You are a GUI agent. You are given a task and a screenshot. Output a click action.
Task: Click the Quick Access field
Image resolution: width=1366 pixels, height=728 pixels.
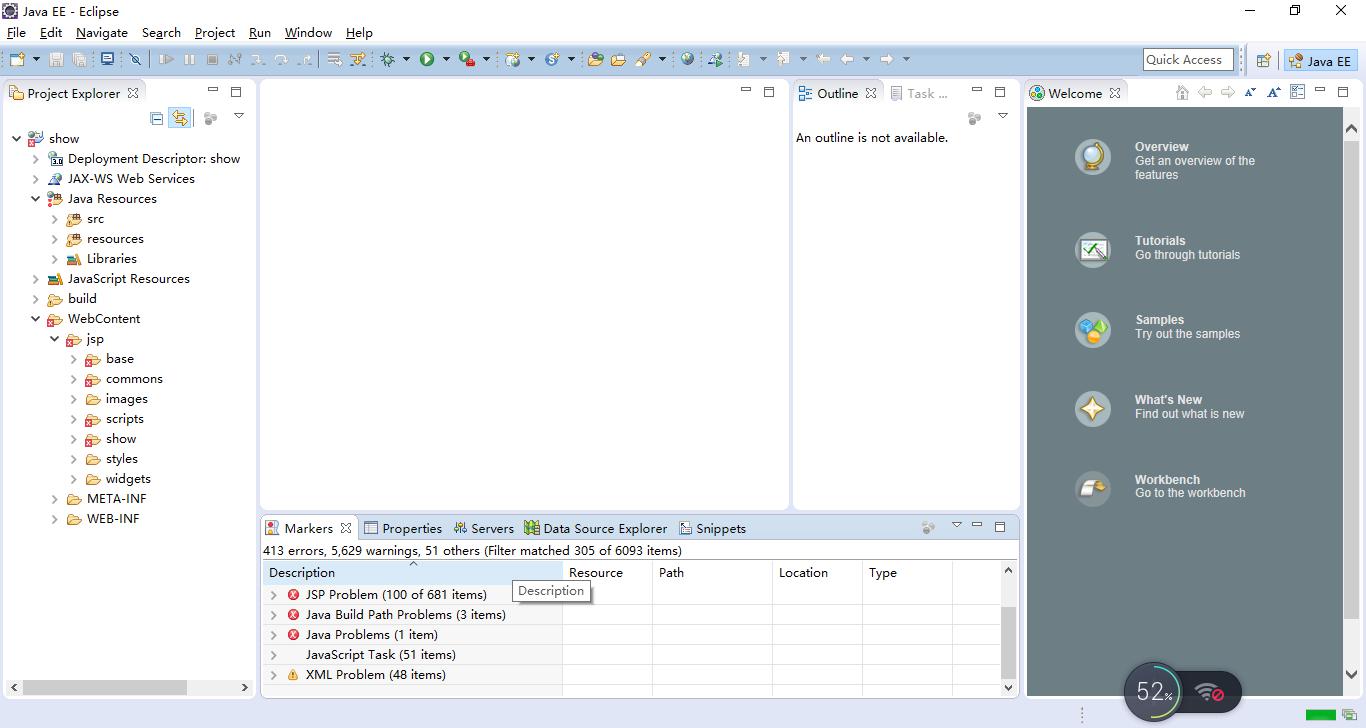point(1188,59)
